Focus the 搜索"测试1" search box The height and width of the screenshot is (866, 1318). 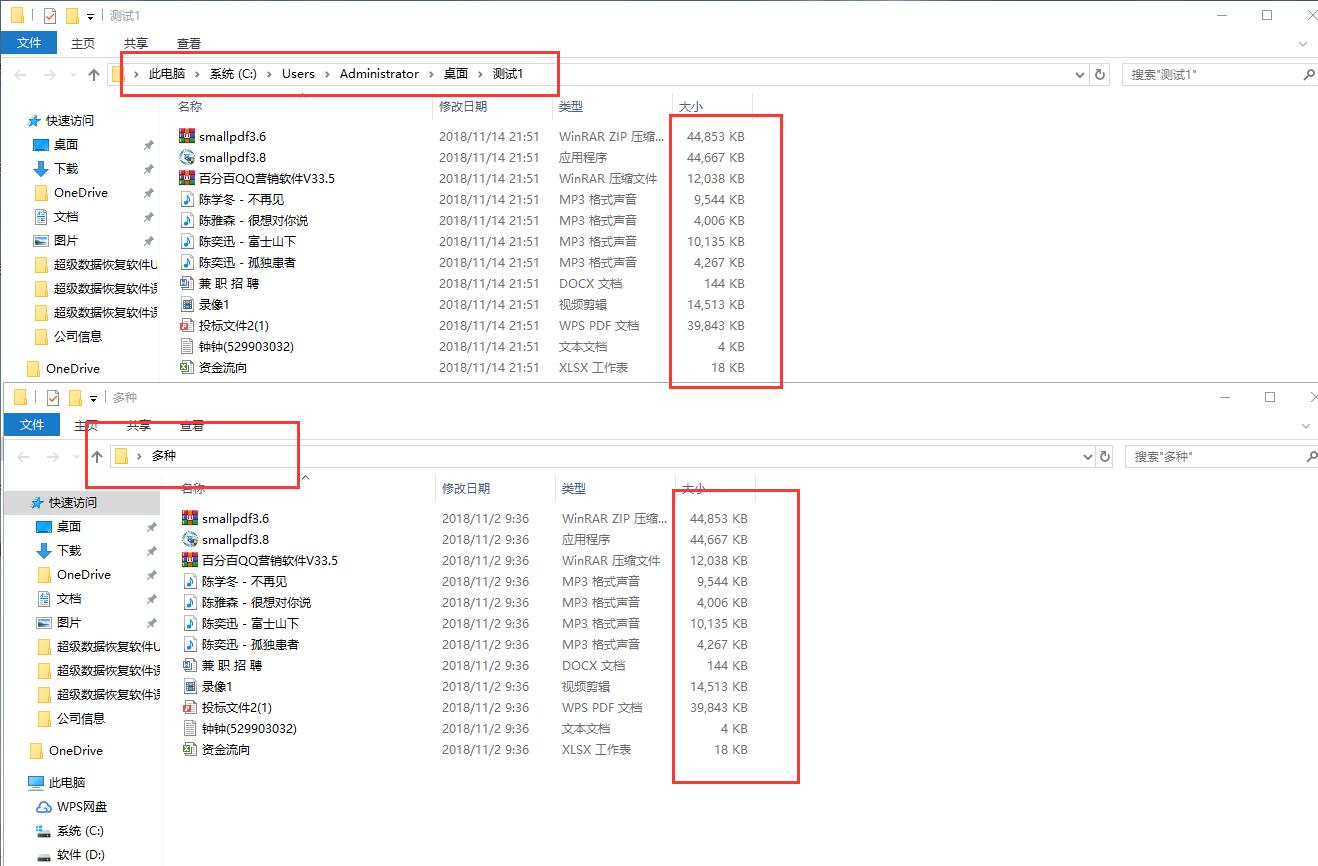1220,74
